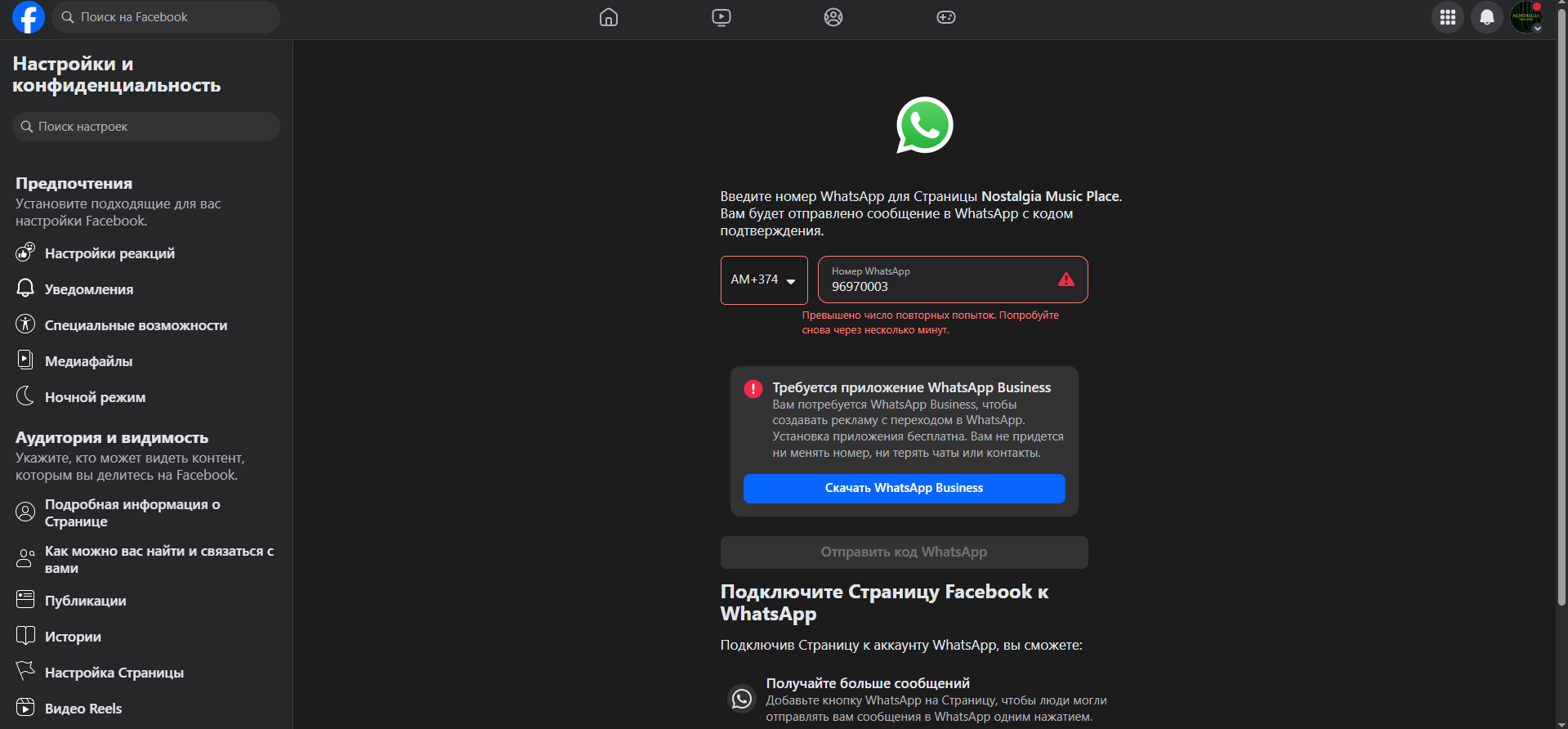Screen dimensions: 1568x729
Task: Click the Настройка Страницы flag icon
Action: 25,672
